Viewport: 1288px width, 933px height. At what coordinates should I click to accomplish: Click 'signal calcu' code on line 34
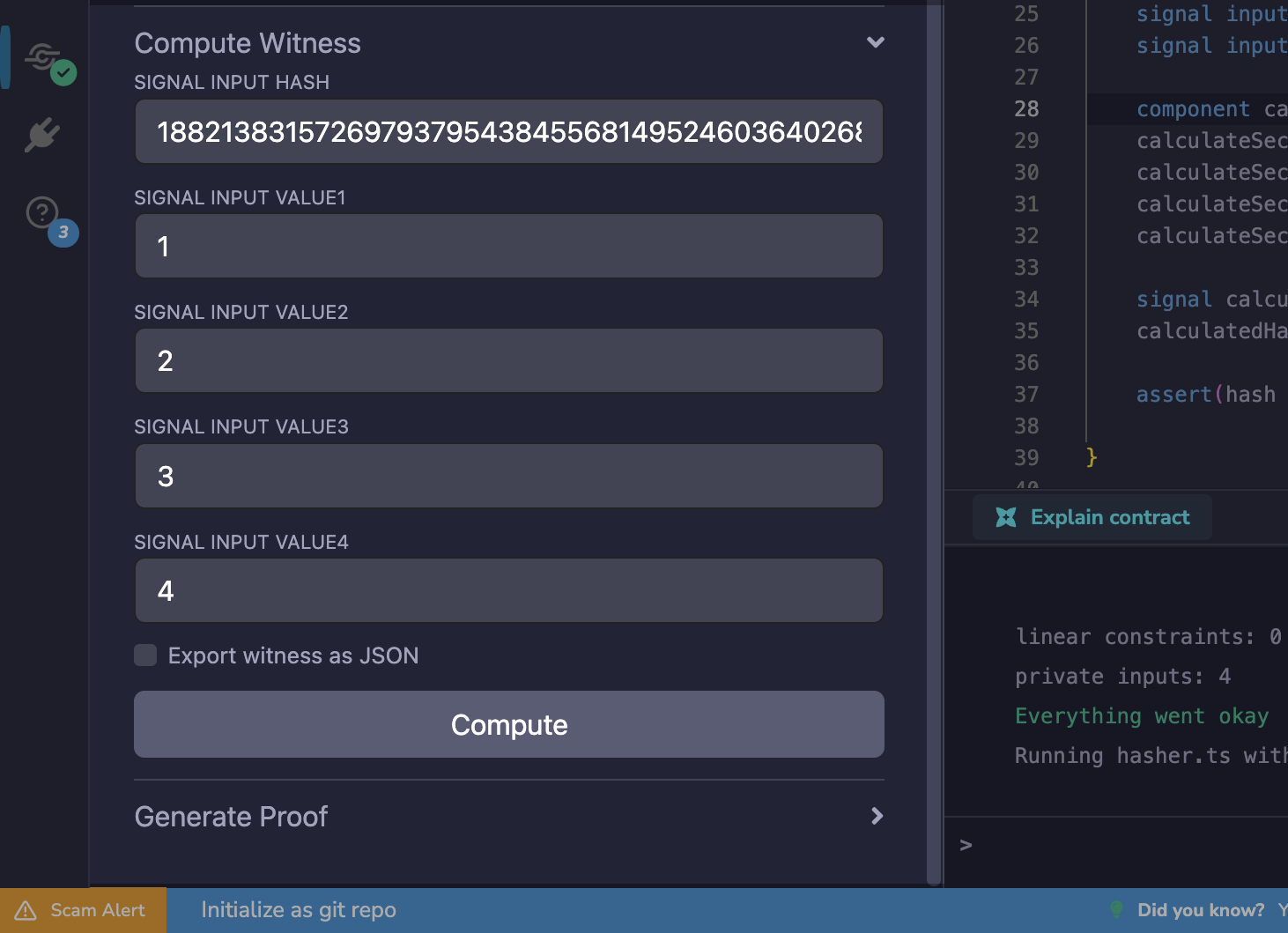pos(1211,299)
